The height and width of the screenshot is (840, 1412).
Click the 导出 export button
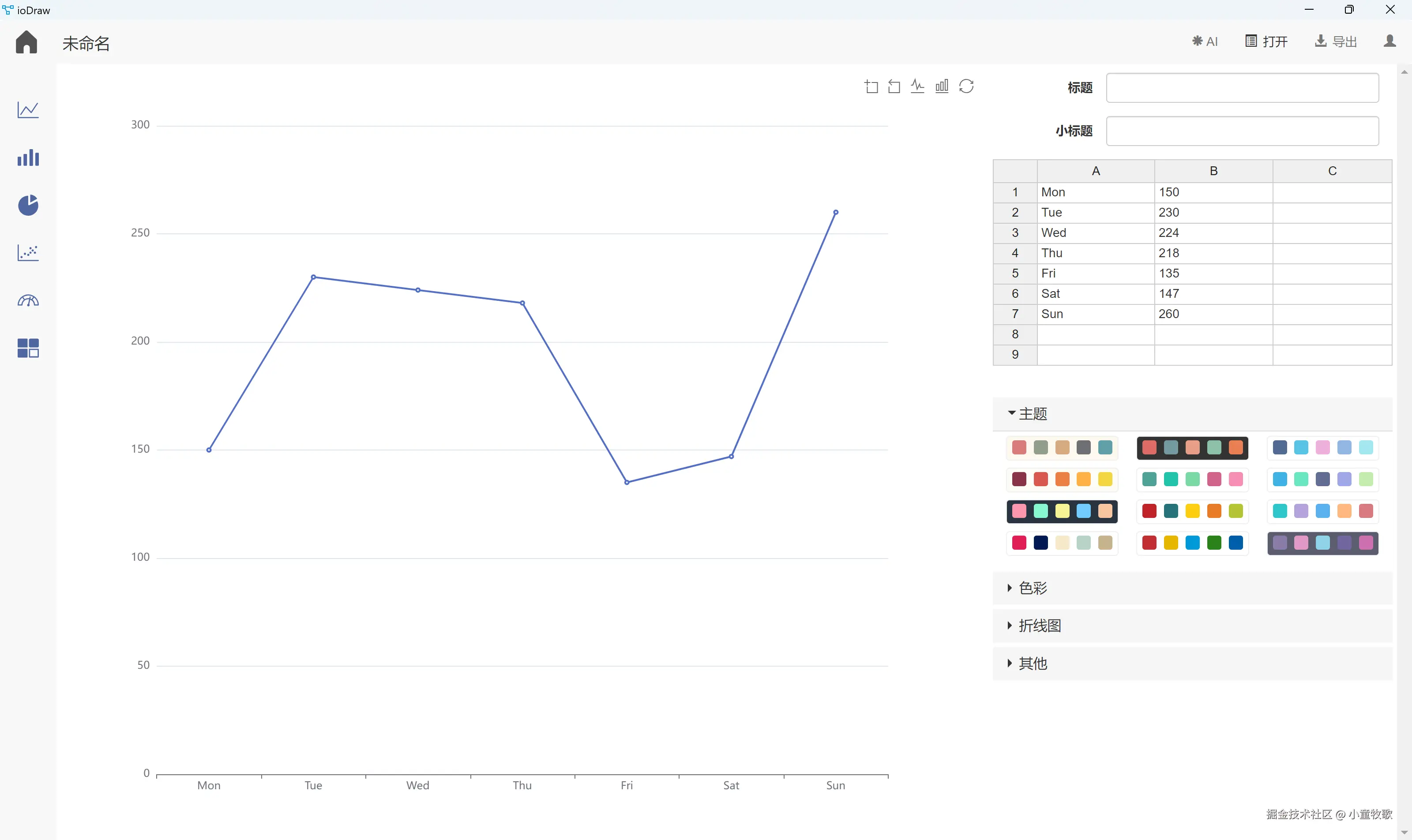(x=1336, y=41)
